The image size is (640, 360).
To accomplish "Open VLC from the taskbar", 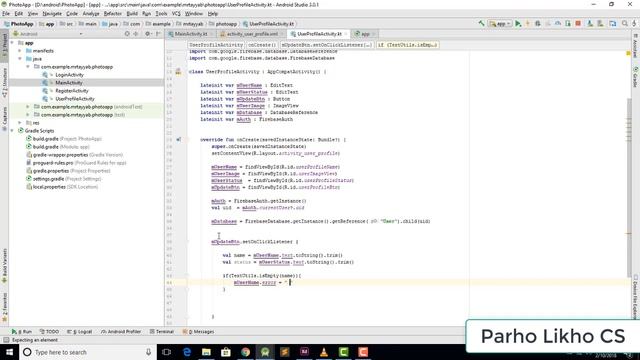I will [324, 352].
